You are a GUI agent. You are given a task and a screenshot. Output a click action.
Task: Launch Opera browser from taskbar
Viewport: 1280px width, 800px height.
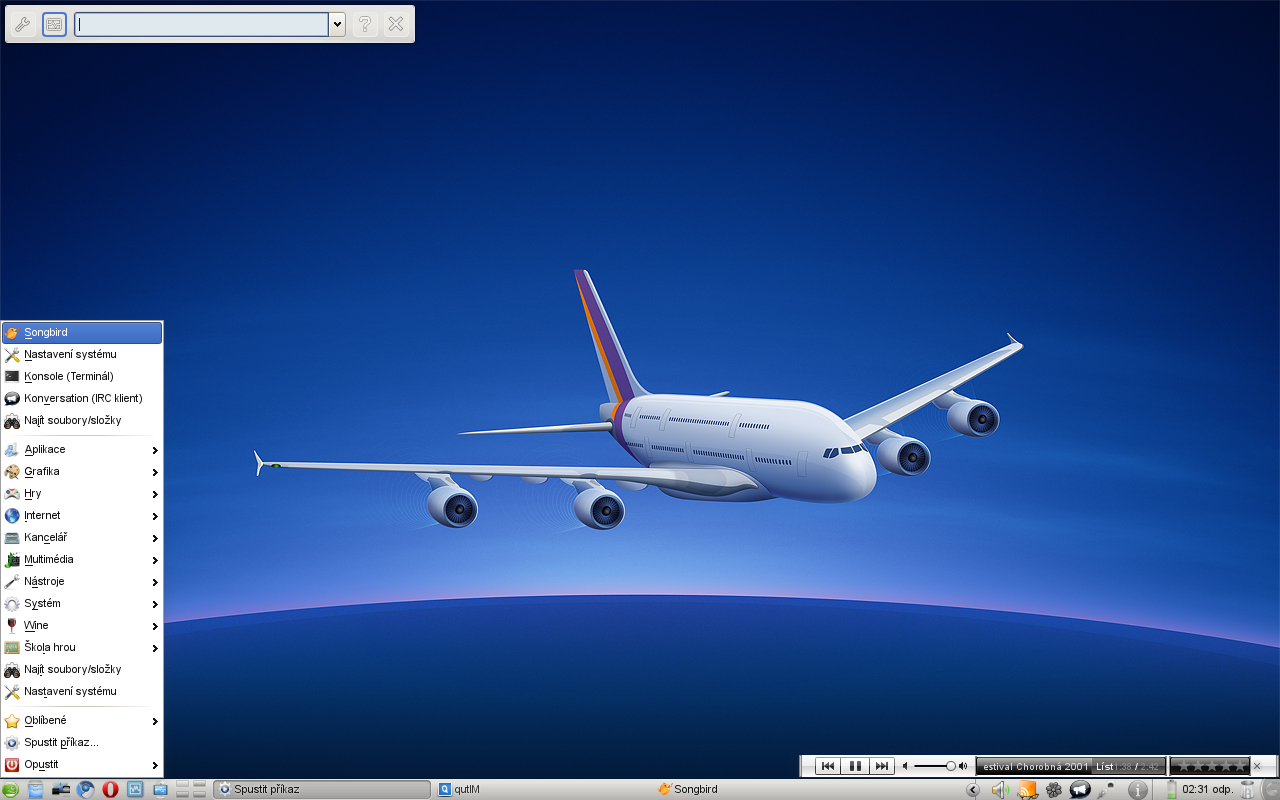pos(110,789)
